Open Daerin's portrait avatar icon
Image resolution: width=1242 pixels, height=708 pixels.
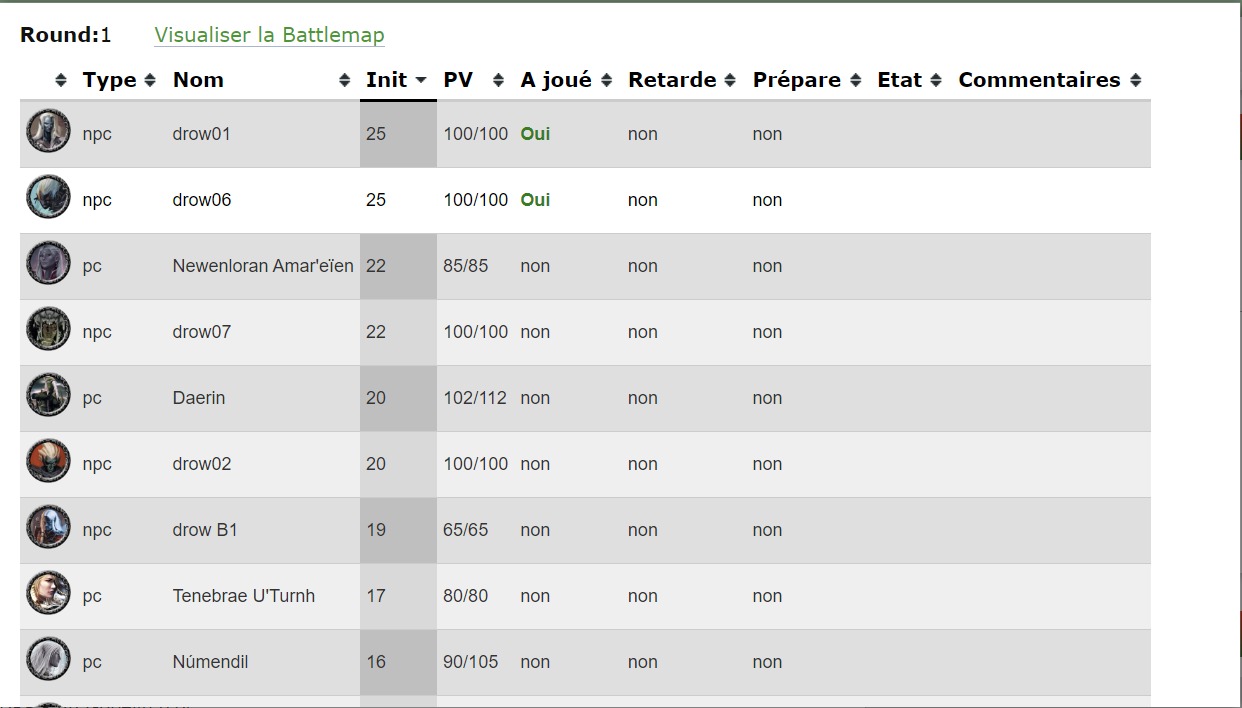coord(48,396)
